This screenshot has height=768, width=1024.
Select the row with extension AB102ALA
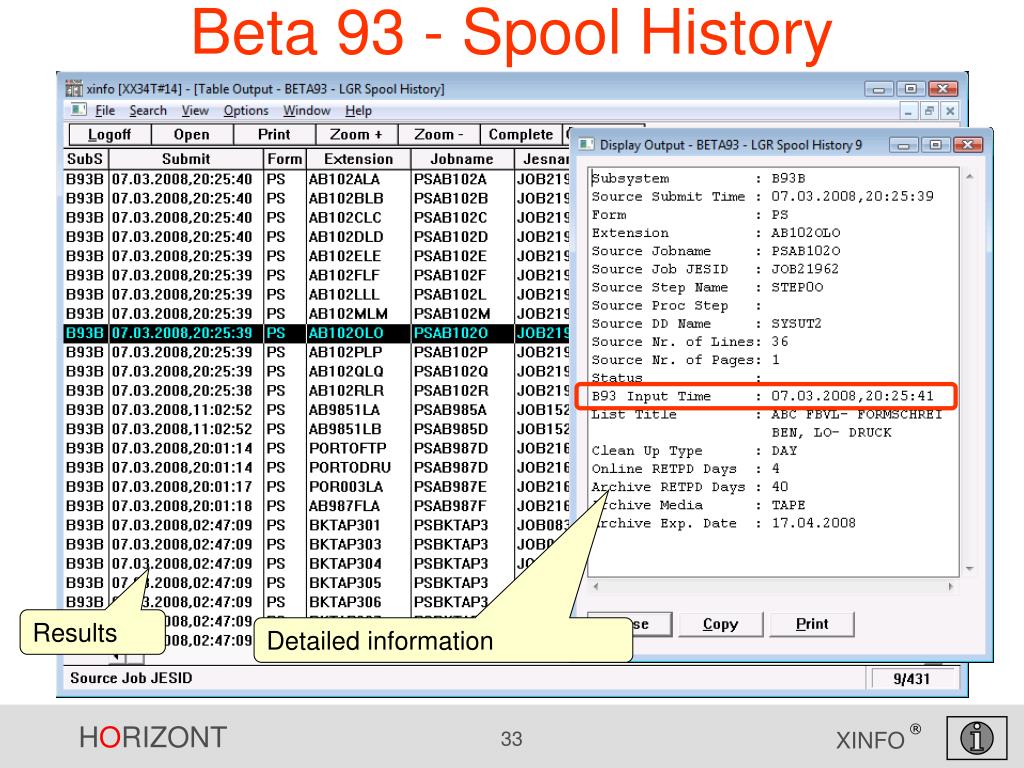[317, 179]
